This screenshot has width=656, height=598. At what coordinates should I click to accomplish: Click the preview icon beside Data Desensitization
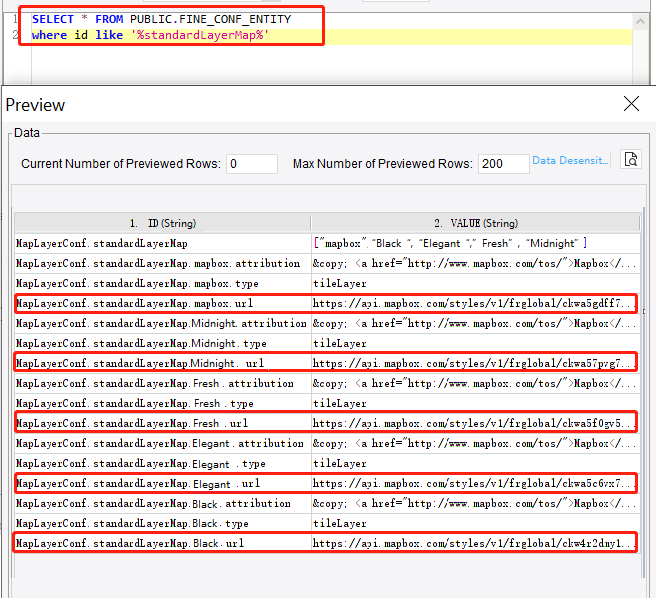[x=630, y=160]
